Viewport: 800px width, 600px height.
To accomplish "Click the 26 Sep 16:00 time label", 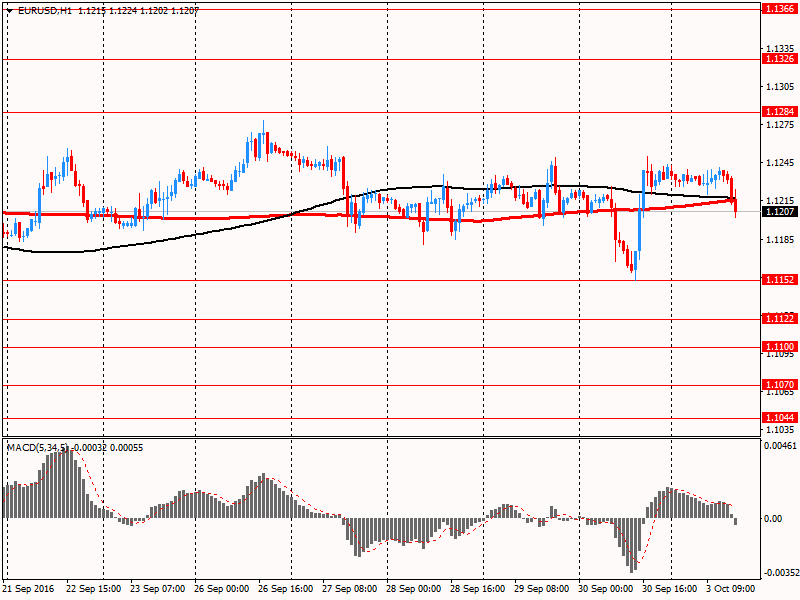I will click(286, 589).
